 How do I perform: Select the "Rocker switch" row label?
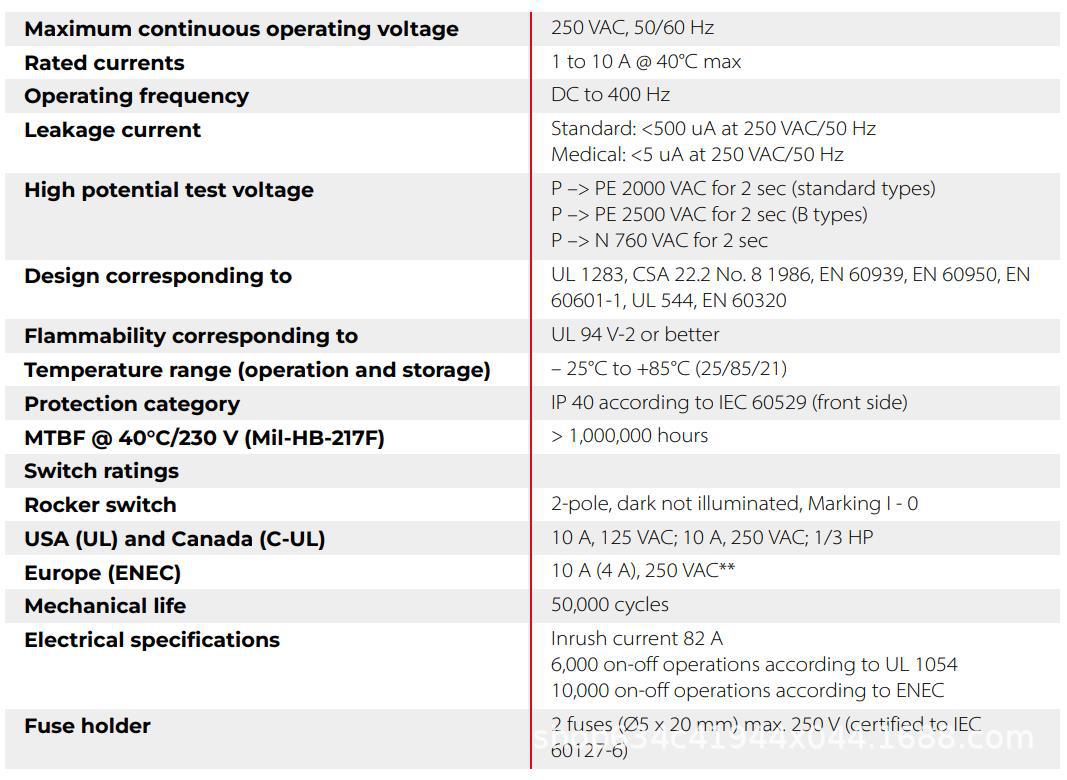(100, 505)
